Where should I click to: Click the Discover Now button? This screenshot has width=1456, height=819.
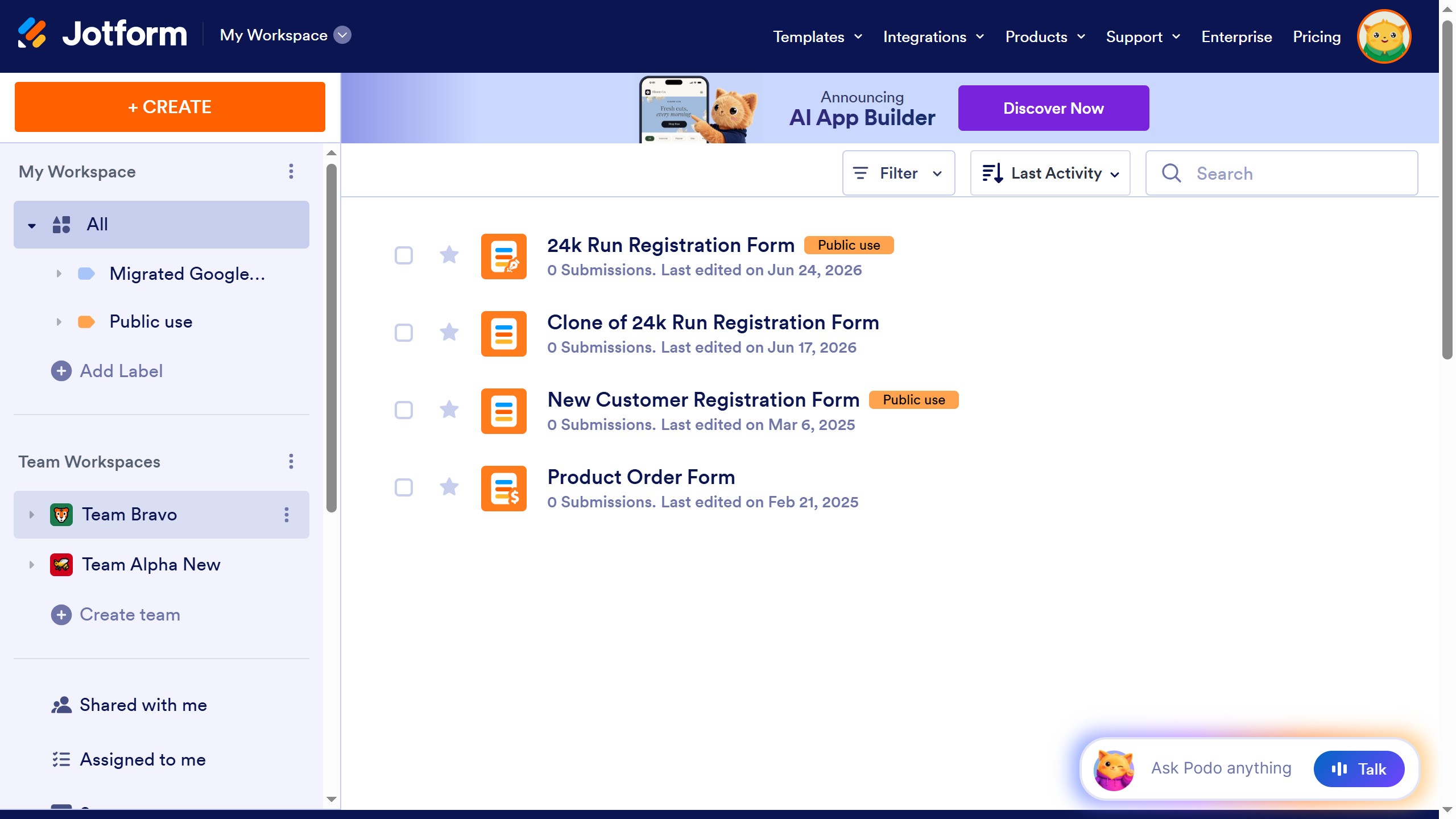[x=1053, y=108]
